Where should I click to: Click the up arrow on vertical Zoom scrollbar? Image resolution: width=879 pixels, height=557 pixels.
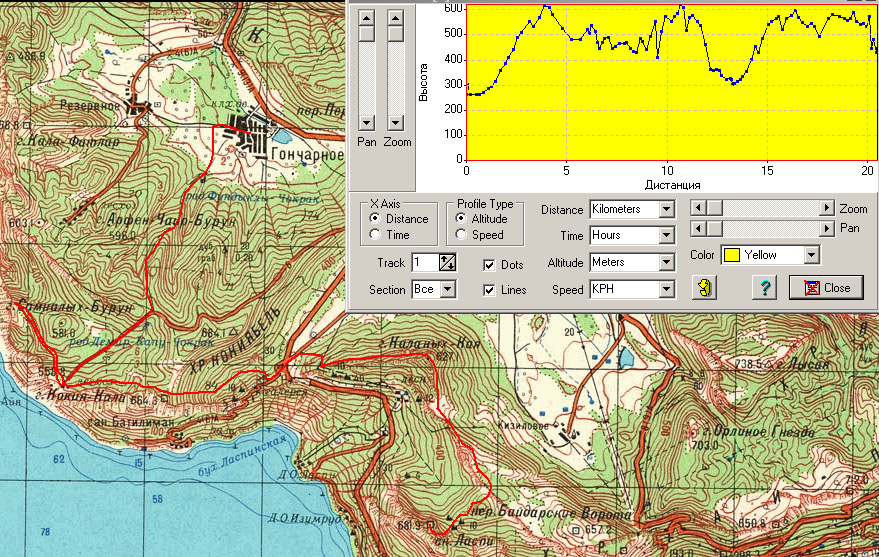click(x=395, y=17)
